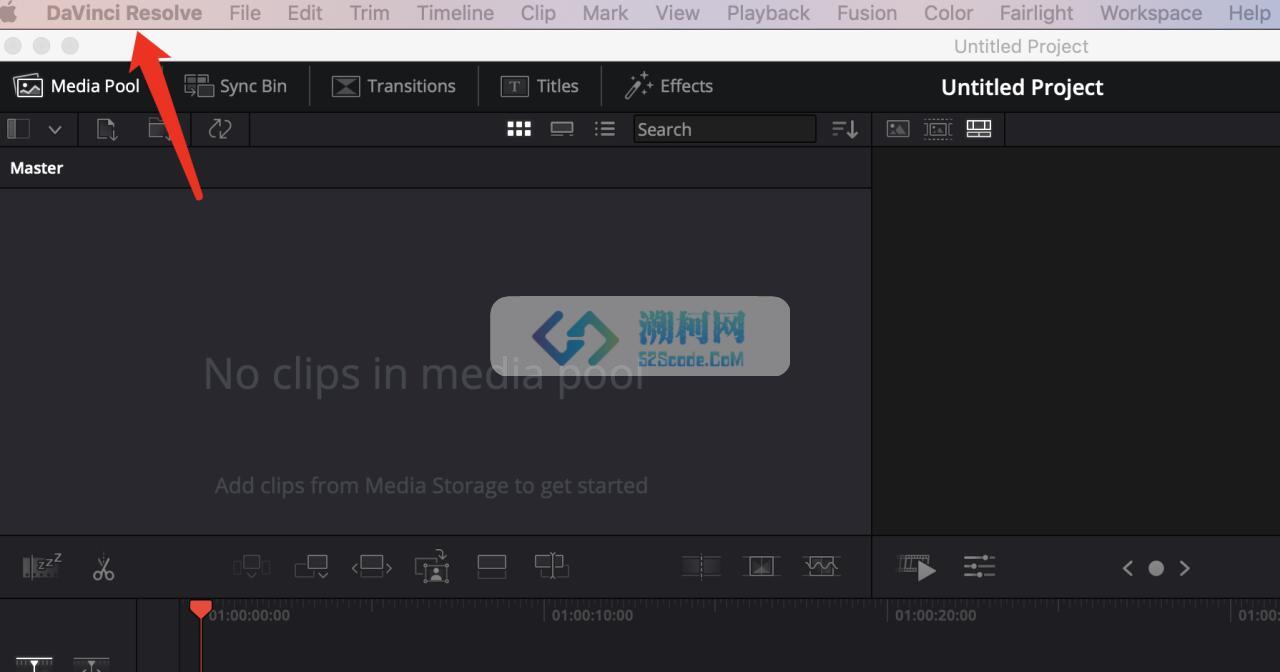This screenshot has height=672, width=1280.
Task: Open the Timeline menu
Action: pyautogui.click(x=455, y=13)
